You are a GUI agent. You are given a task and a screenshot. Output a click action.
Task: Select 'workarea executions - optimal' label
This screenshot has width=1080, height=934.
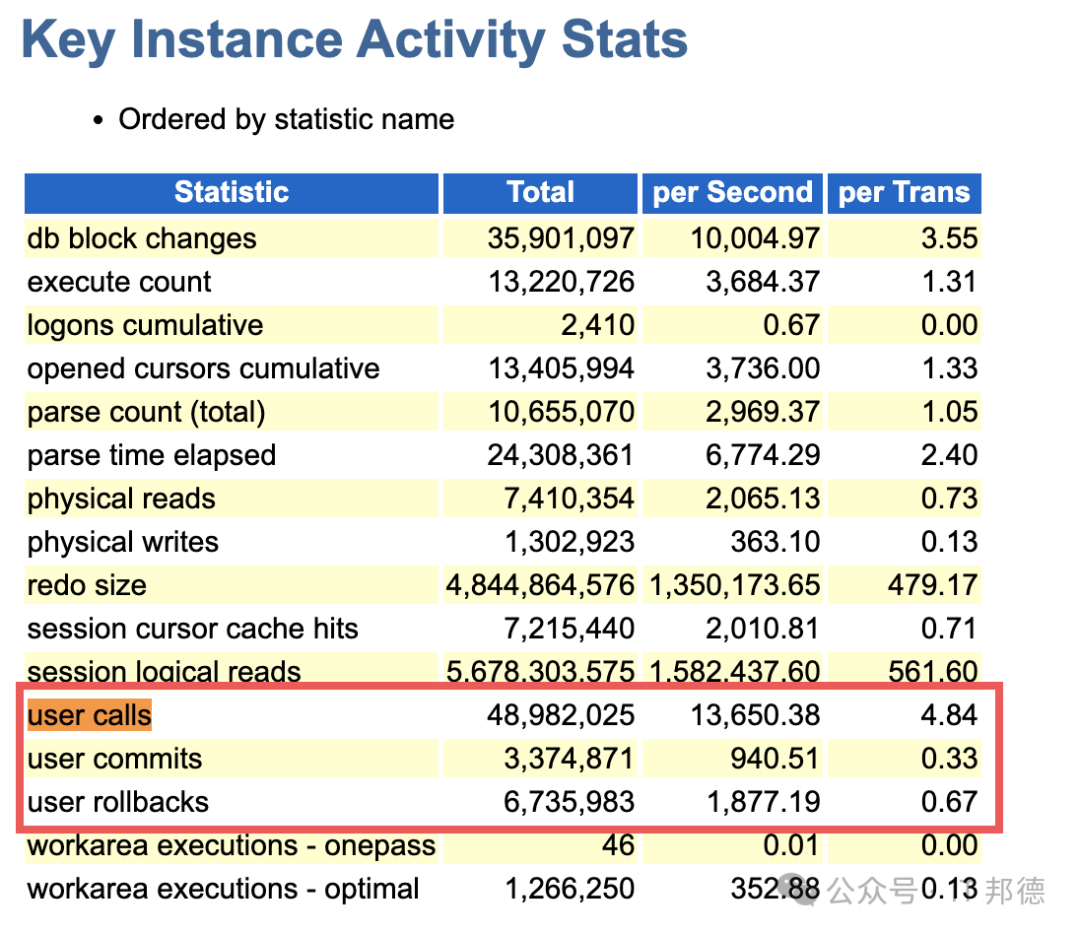(x=223, y=889)
